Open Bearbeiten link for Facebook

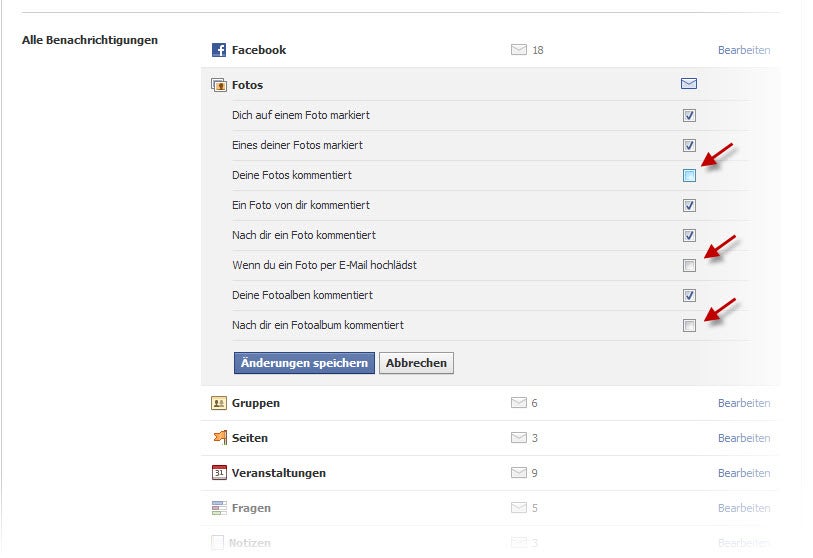744,50
